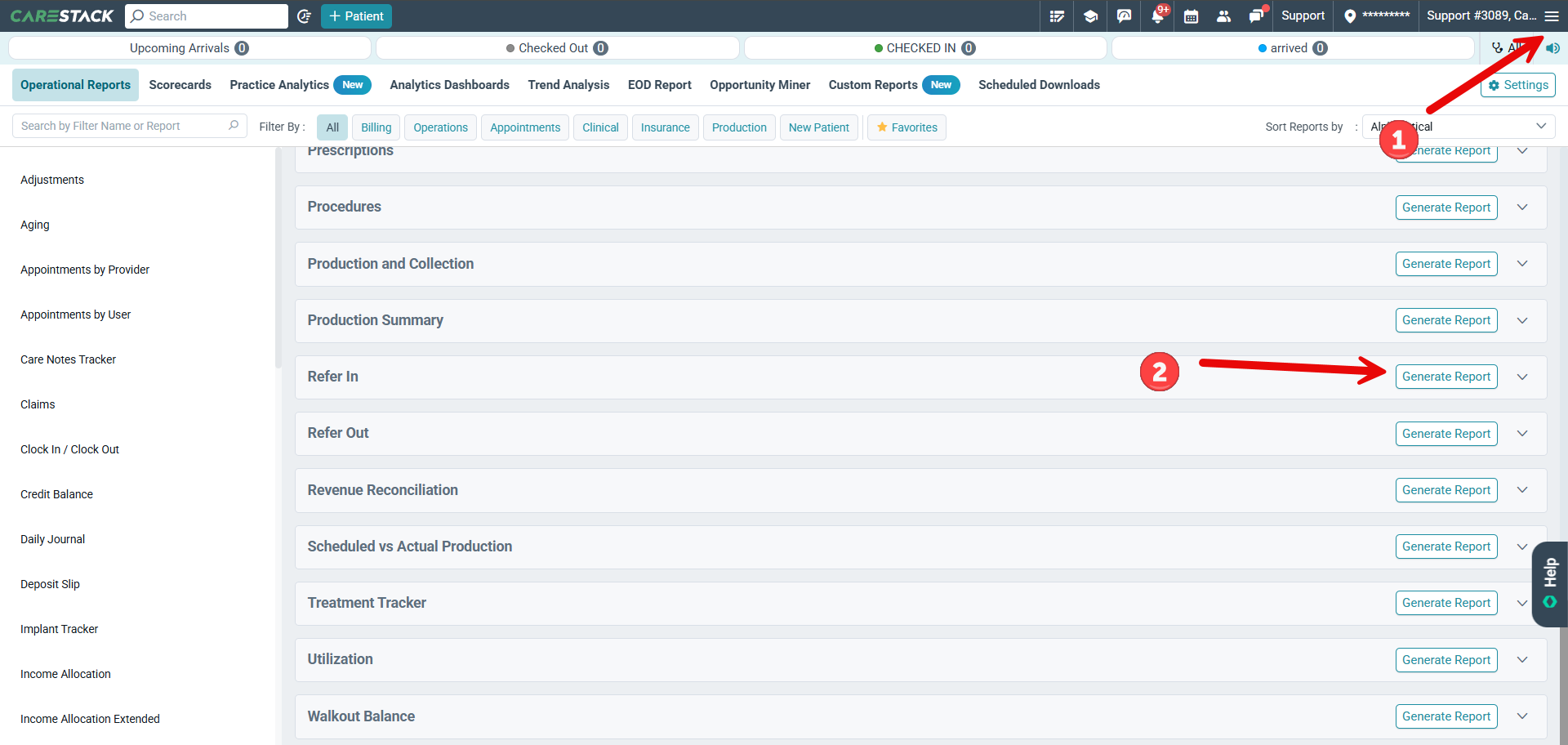Expand the Production Summary row
1568x745 pixels.
pyautogui.click(x=1522, y=320)
